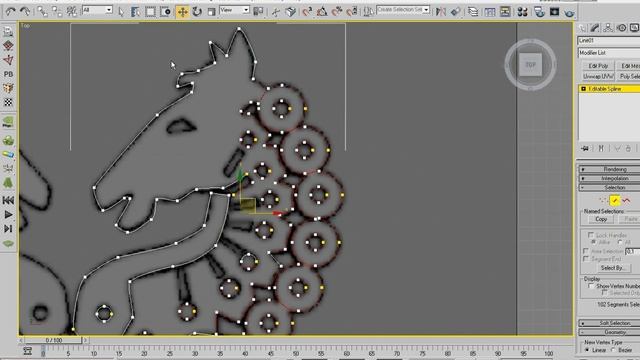Viewport: 640px width, 360px height.
Task: Expand the Soft Selection rollout
Action: [609, 323]
